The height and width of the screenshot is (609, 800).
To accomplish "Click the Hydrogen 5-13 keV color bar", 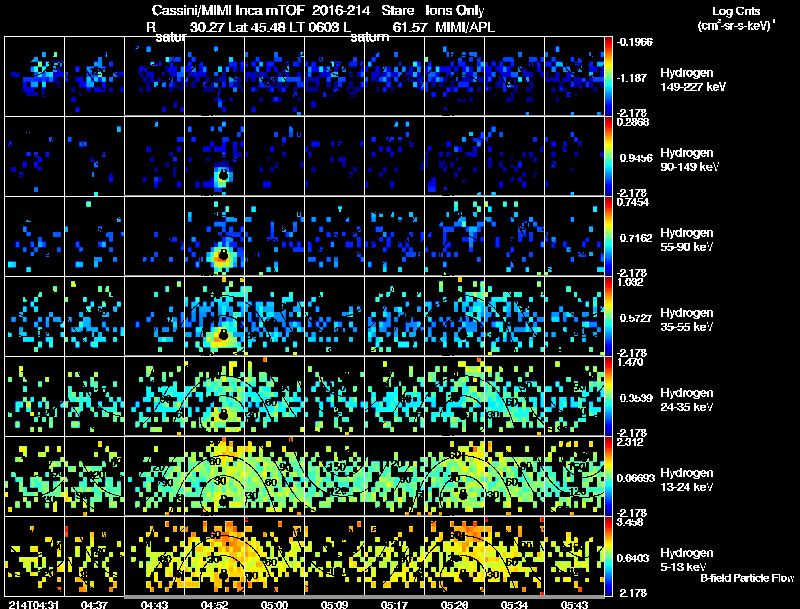I will pos(608,556).
